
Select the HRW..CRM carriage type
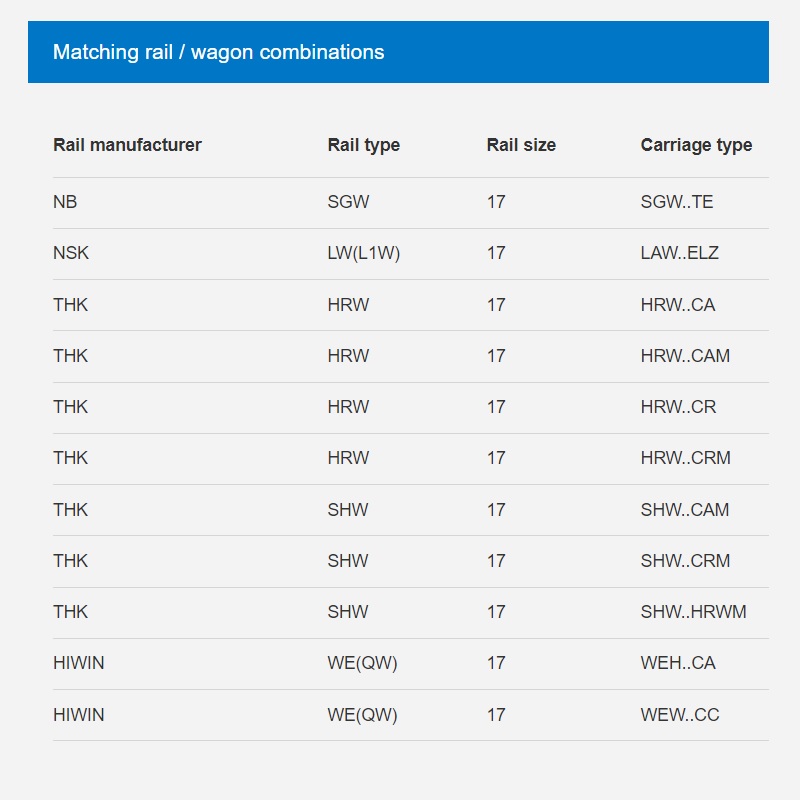685,458
